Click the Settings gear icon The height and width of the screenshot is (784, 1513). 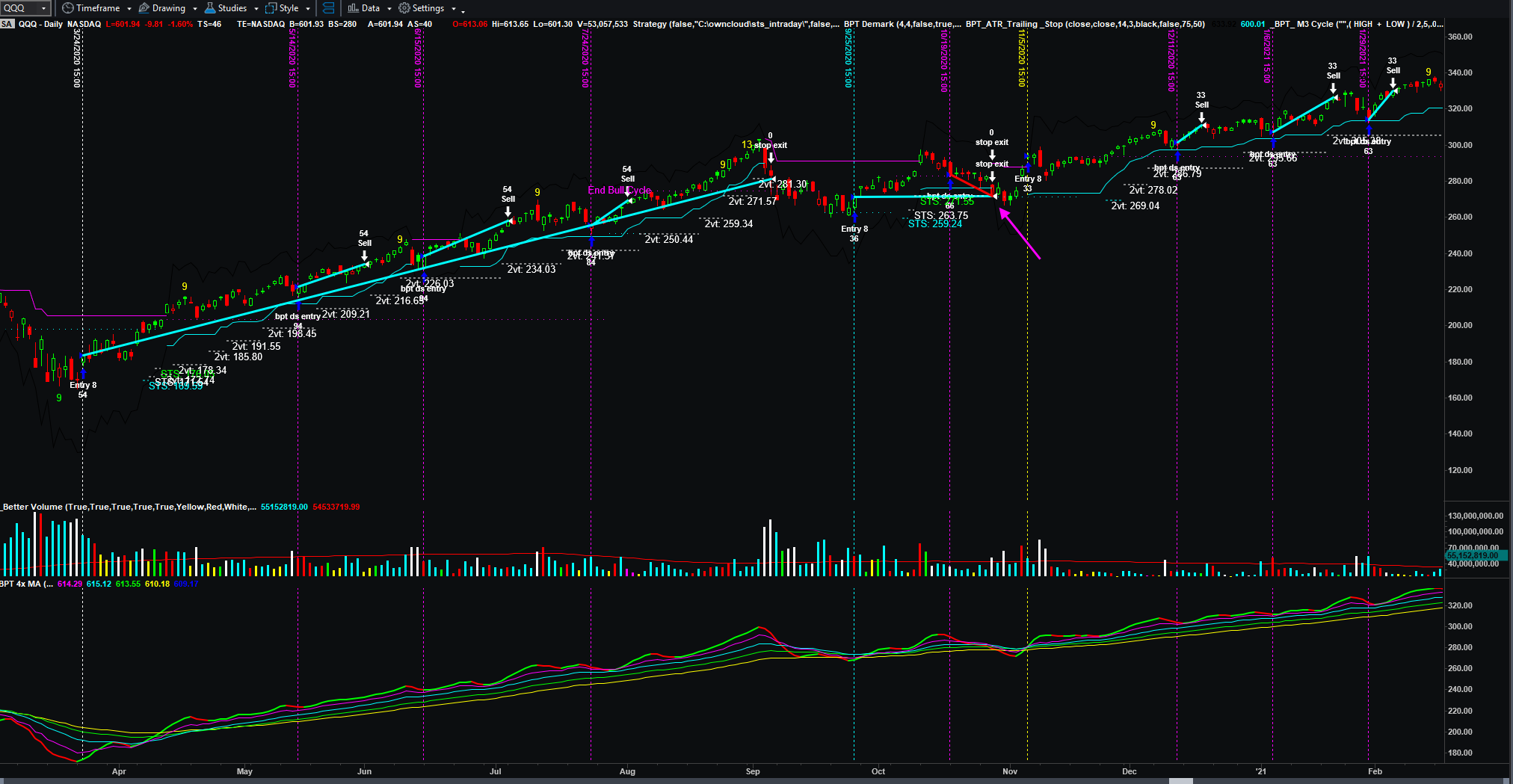[404, 8]
